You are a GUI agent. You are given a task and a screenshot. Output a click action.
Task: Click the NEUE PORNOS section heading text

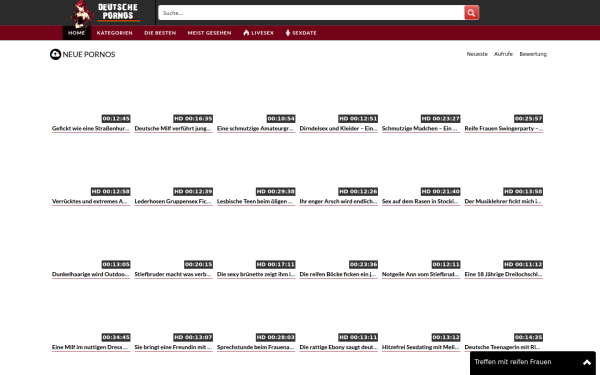coord(89,54)
